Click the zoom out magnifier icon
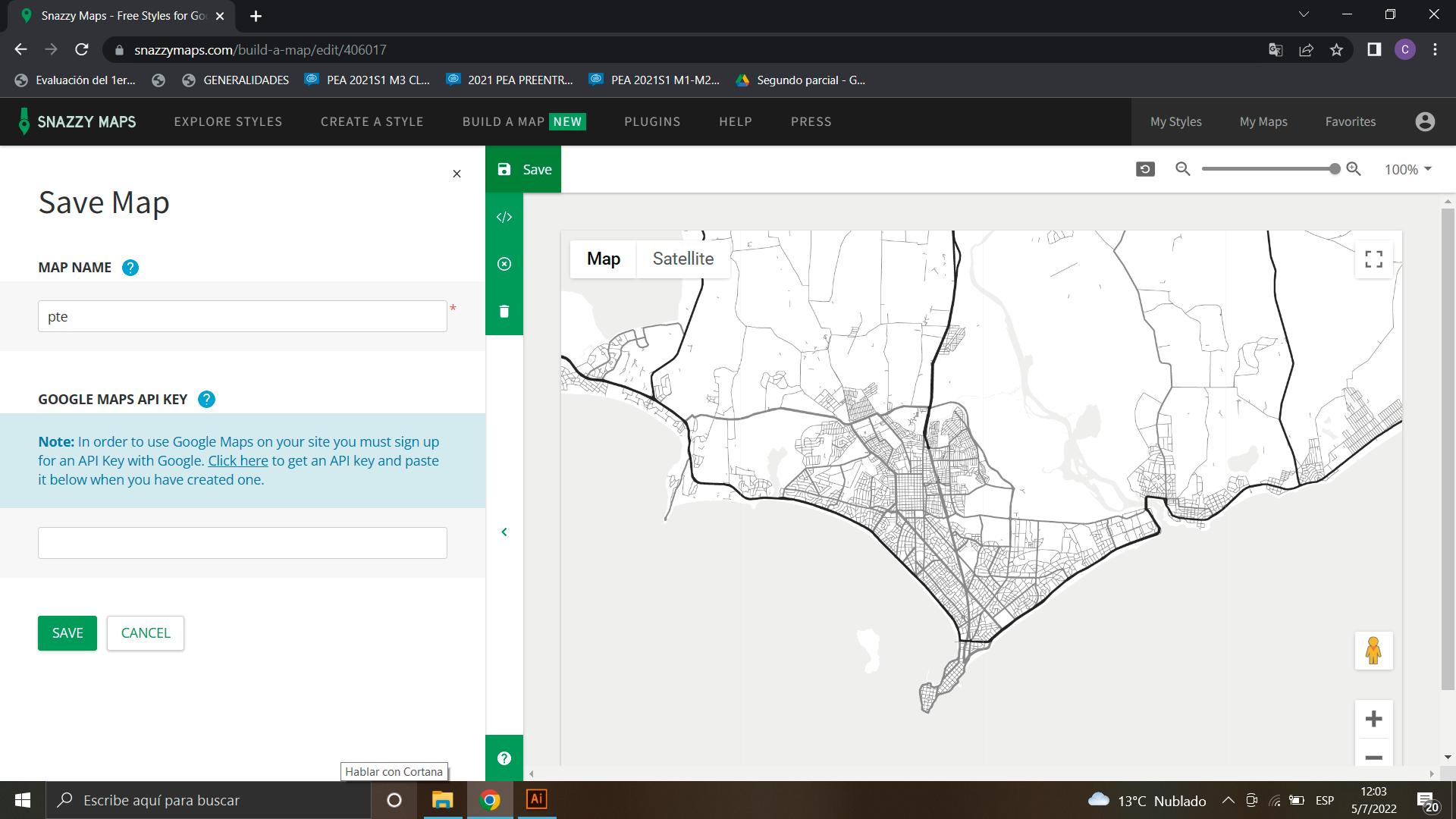 tap(1182, 169)
